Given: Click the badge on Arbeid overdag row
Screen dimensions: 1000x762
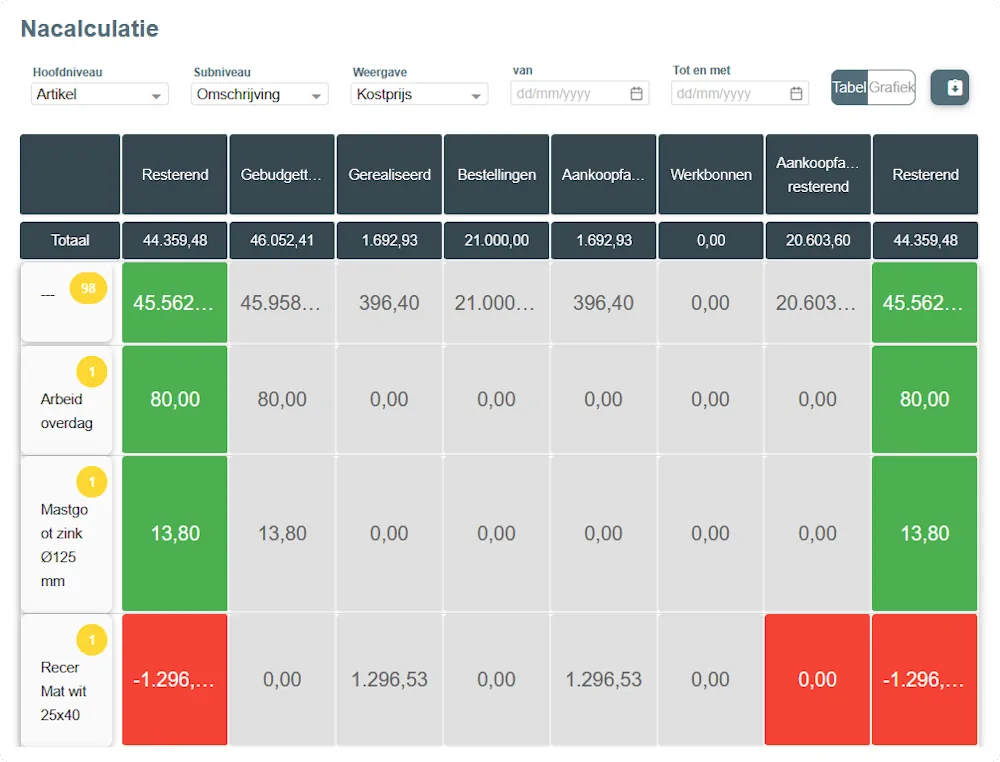Looking at the screenshot, I should [92, 372].
